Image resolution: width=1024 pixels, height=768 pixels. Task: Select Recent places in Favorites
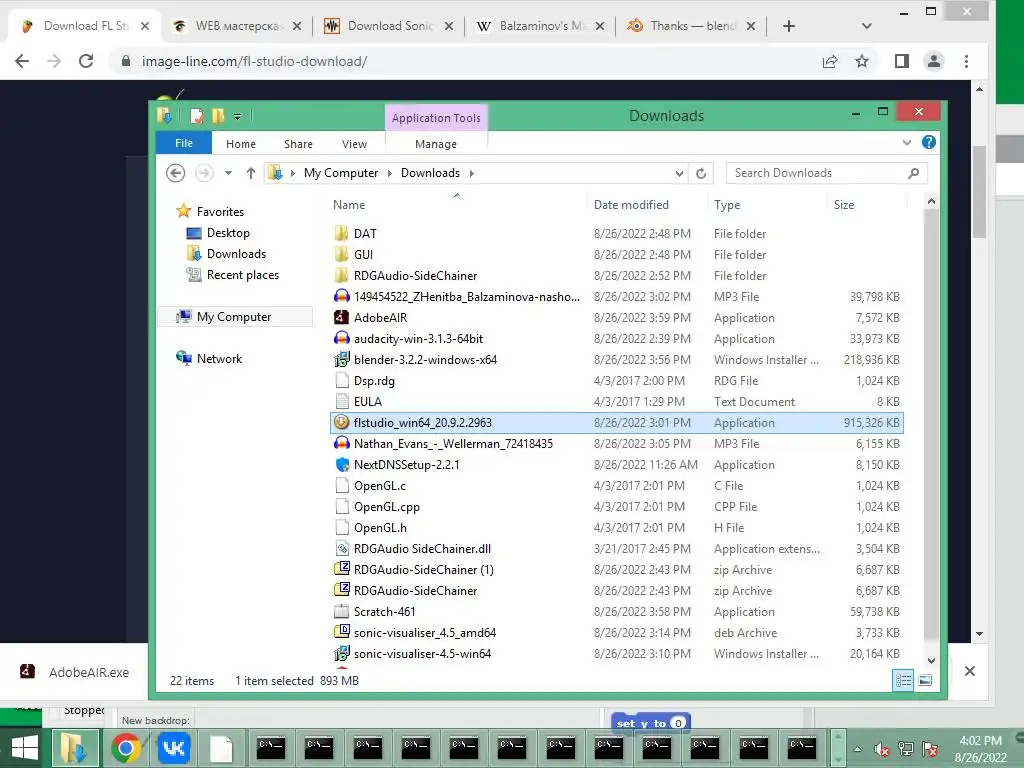pyautogui.click(x=242, y=275)
